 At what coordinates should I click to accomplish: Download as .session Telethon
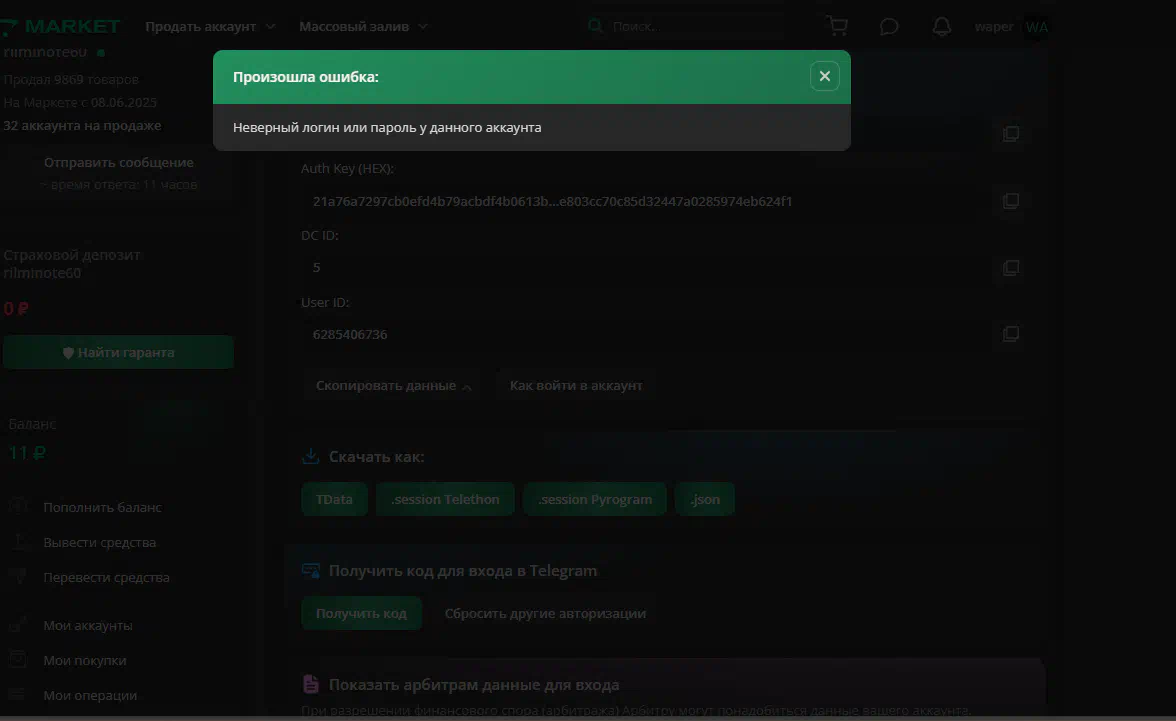(x=445, y=500)
